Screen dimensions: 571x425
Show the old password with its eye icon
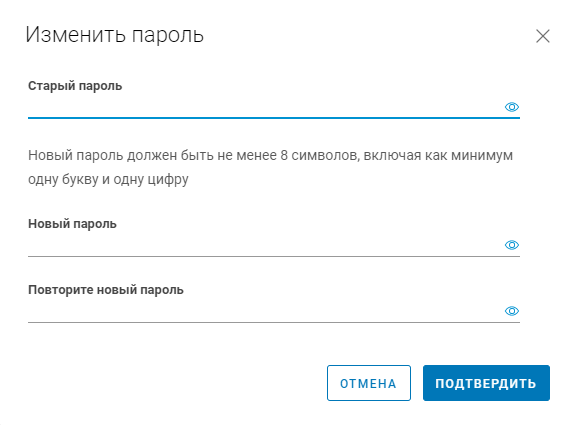point(512,107)
